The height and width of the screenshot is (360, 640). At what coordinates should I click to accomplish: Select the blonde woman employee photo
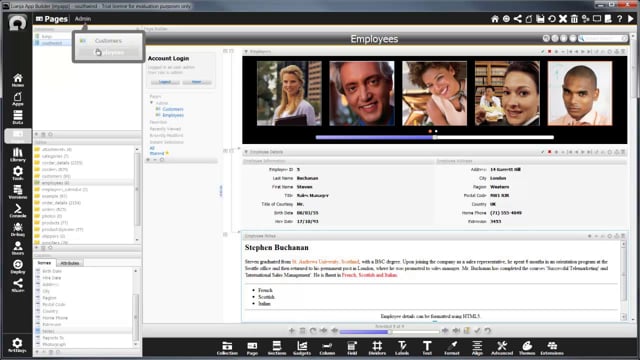tap(289, 93)
